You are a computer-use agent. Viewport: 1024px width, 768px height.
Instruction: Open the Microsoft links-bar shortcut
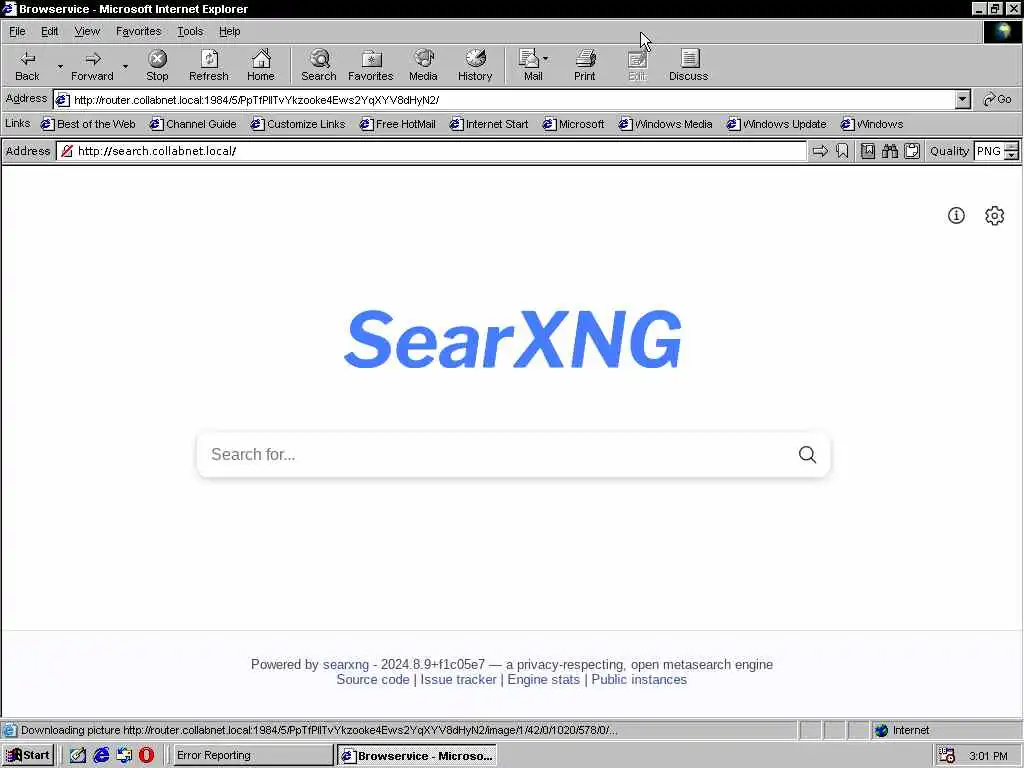(573, 124)
